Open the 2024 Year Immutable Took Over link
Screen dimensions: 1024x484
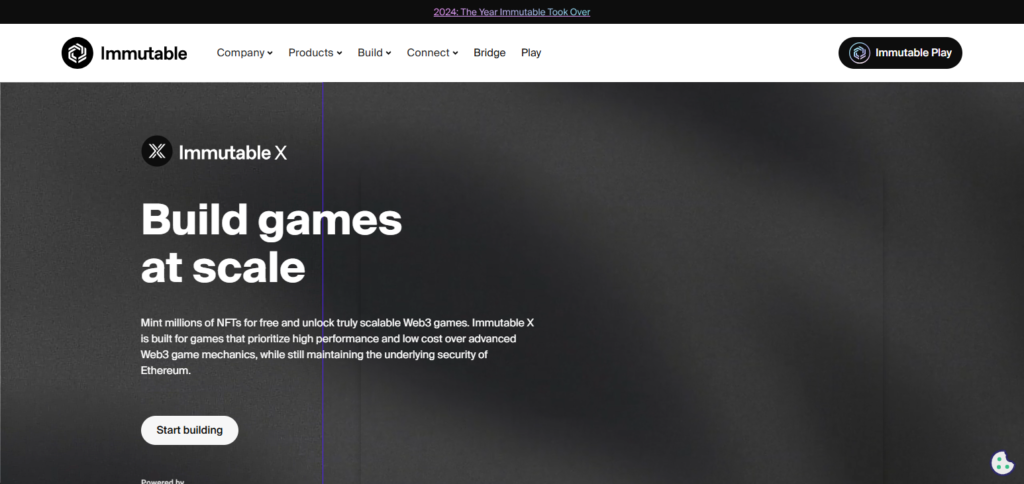[512, 12]
